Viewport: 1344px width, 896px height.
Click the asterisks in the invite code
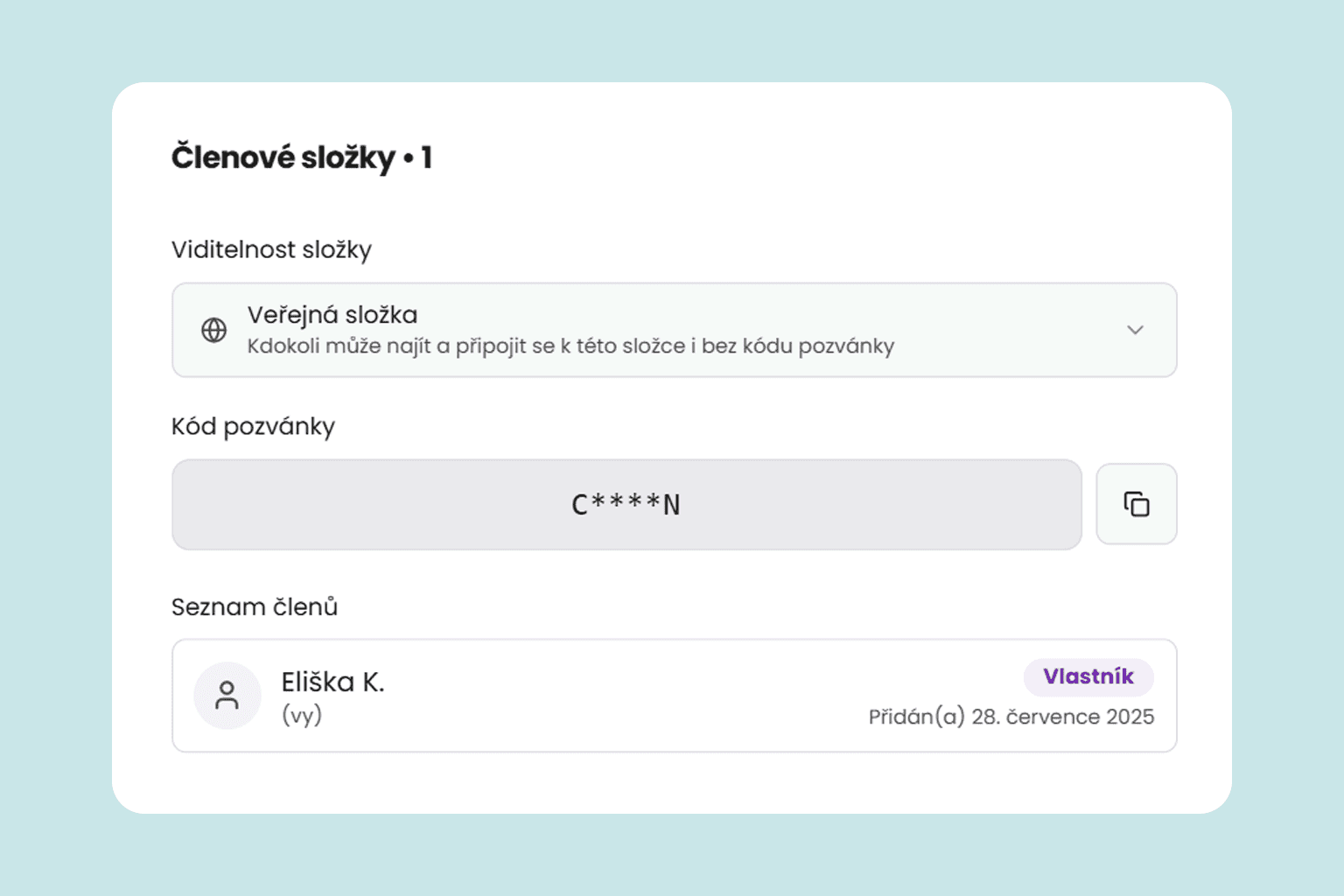pos(626,501)
